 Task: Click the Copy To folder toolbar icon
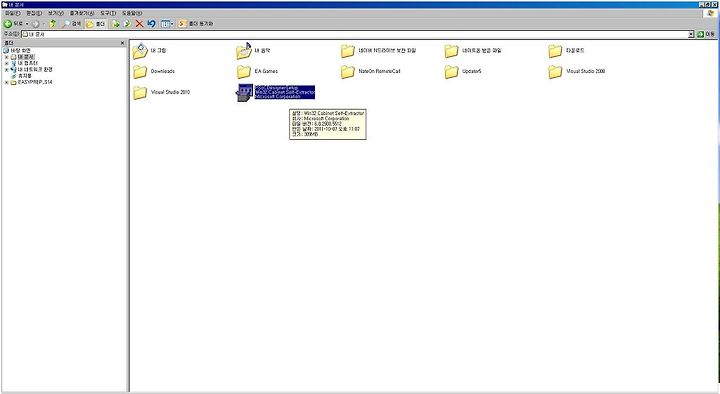pos(127,23)
